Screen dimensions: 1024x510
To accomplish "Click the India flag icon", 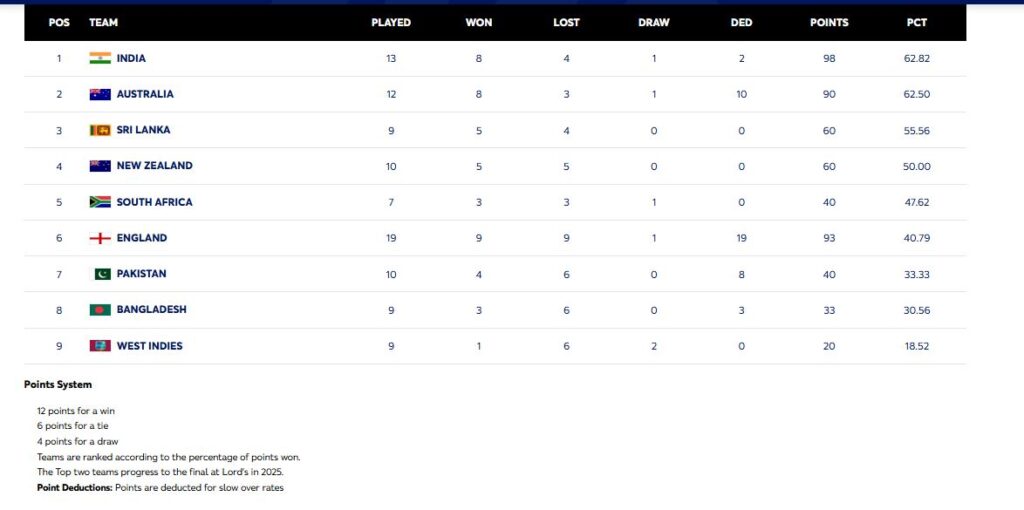I will pyautogui.click(x=100, y=58).
